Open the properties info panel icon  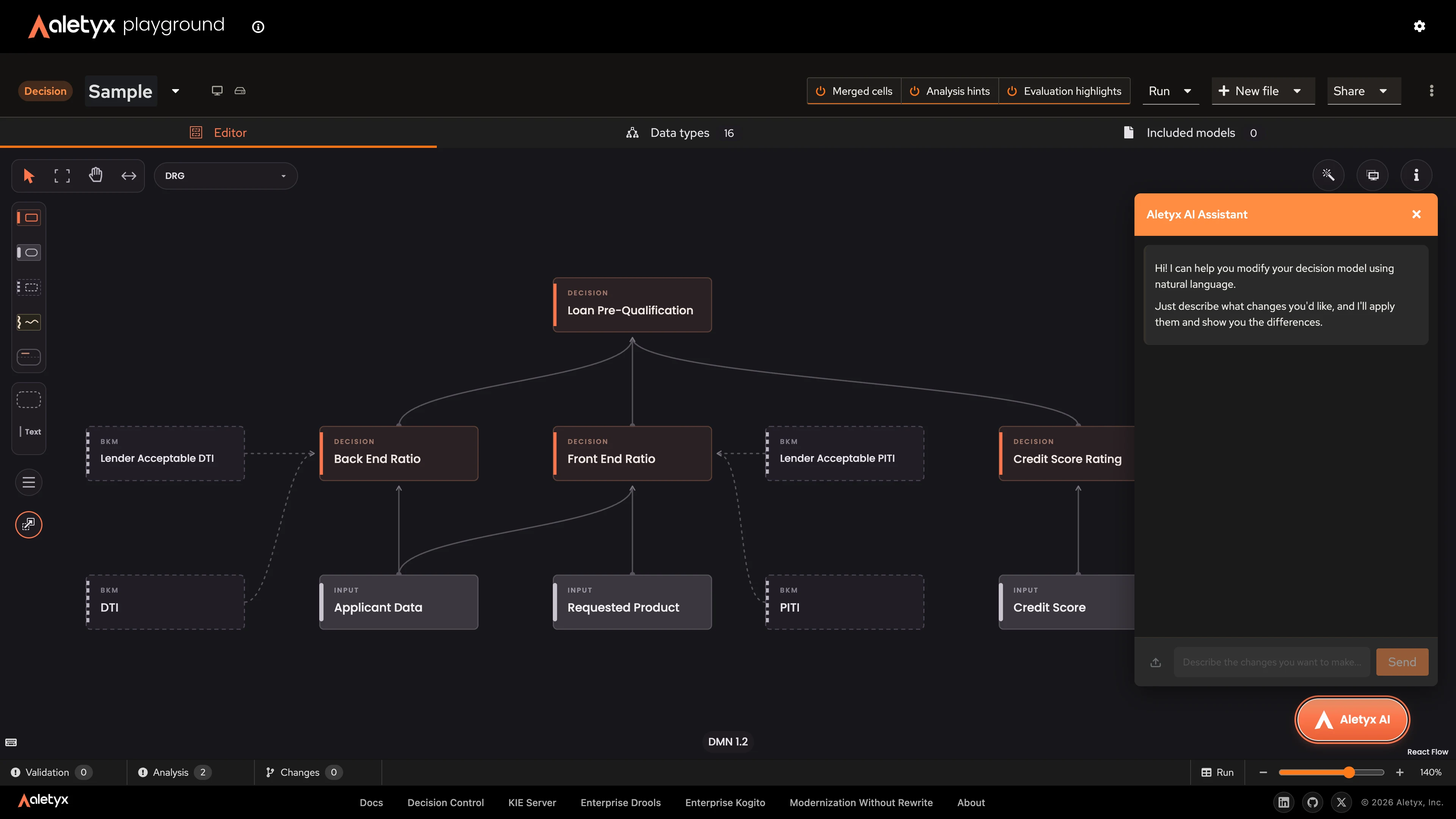coord(1416,175)
